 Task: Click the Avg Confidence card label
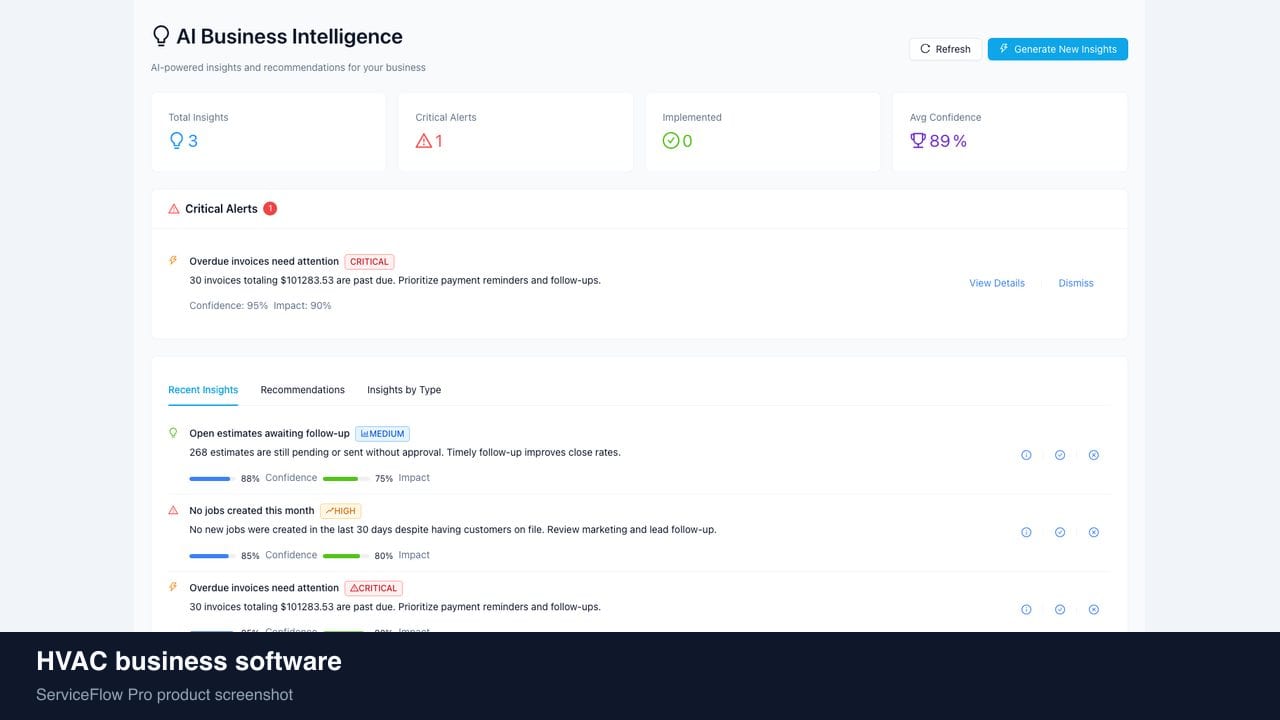946,117
